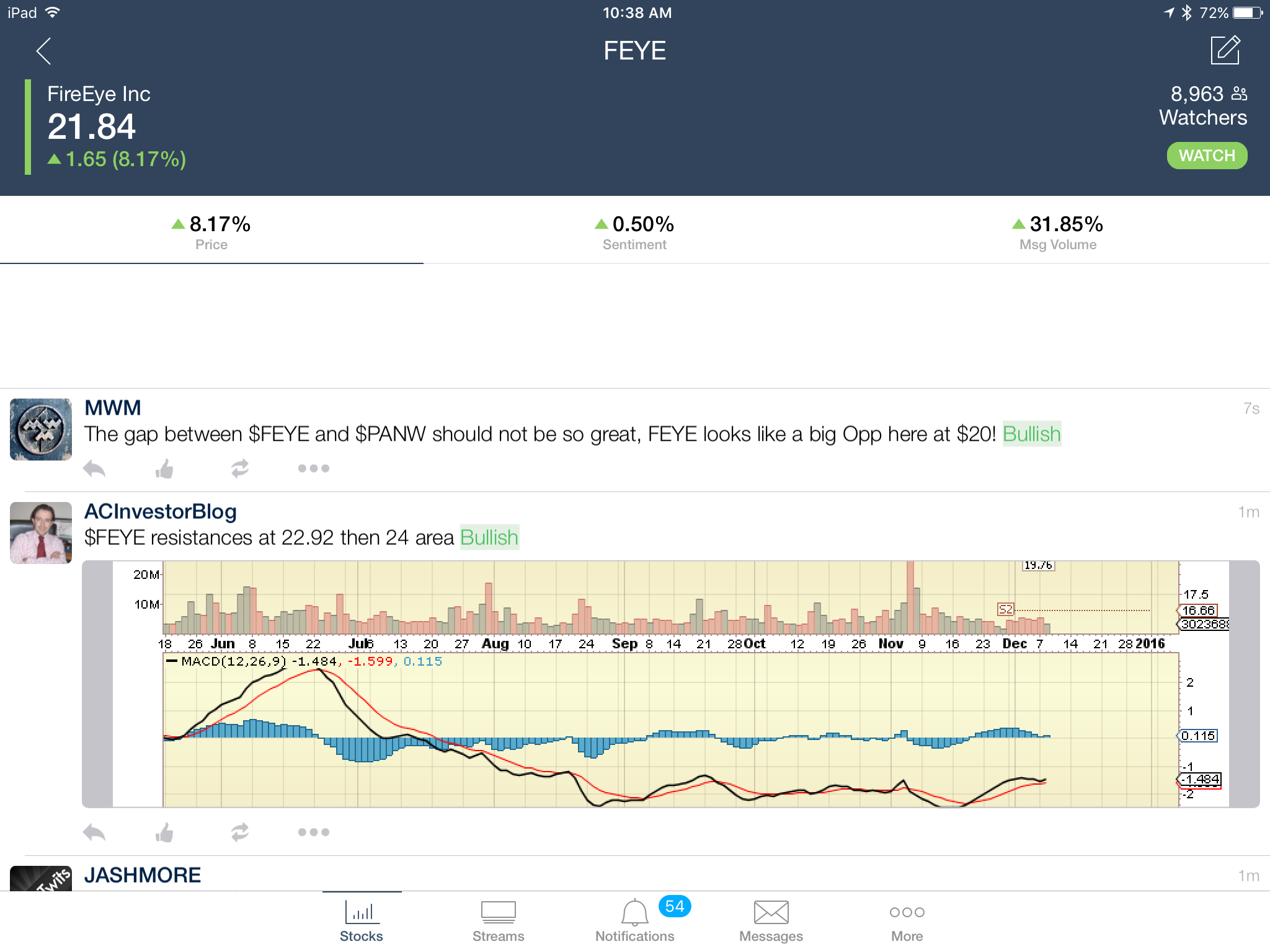1270x952 pixels.
Task: Select the Sentiment 0.50% tab
Action: point(634,232)
